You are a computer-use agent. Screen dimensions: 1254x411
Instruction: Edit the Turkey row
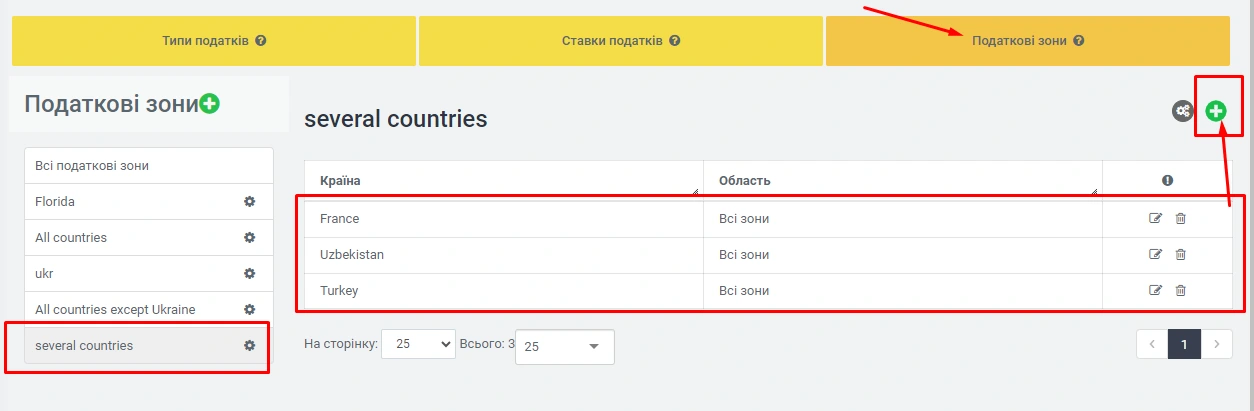[1156, 291]
